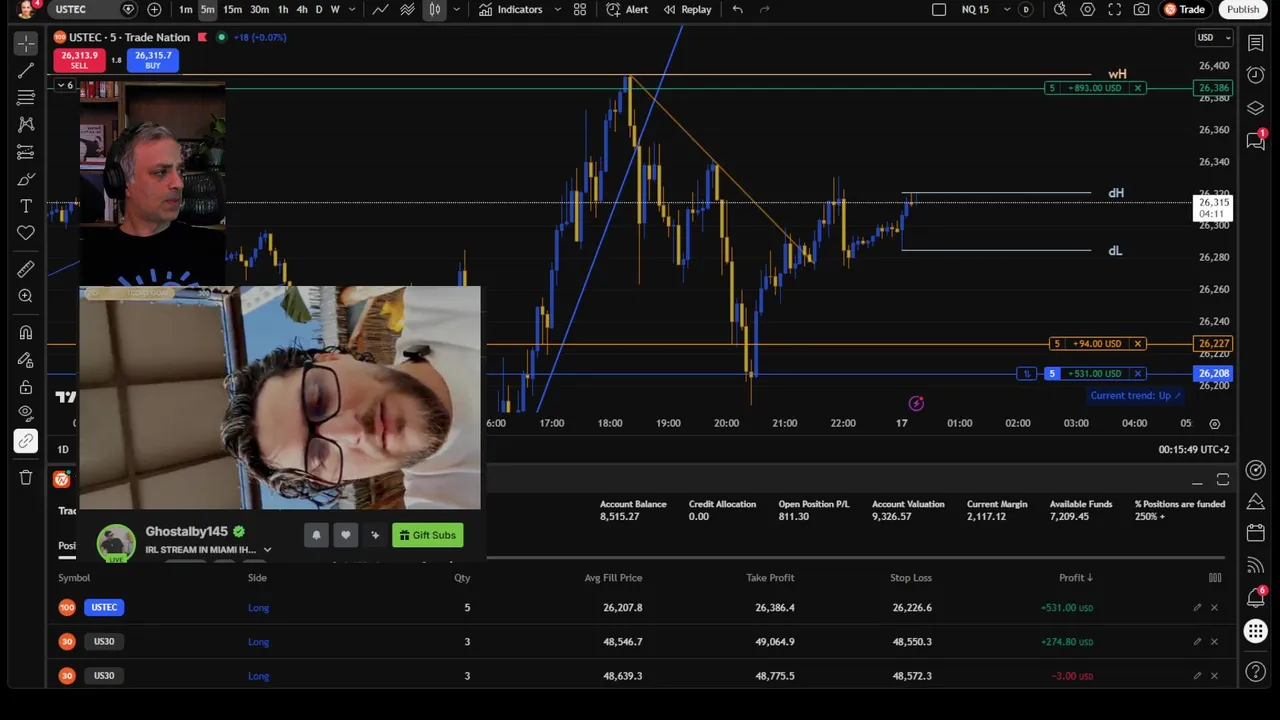Image resolution: width=1280 pixels, height=720 pixels.
Task: Open the chats icon with red badge
Action: (1256, 141)
